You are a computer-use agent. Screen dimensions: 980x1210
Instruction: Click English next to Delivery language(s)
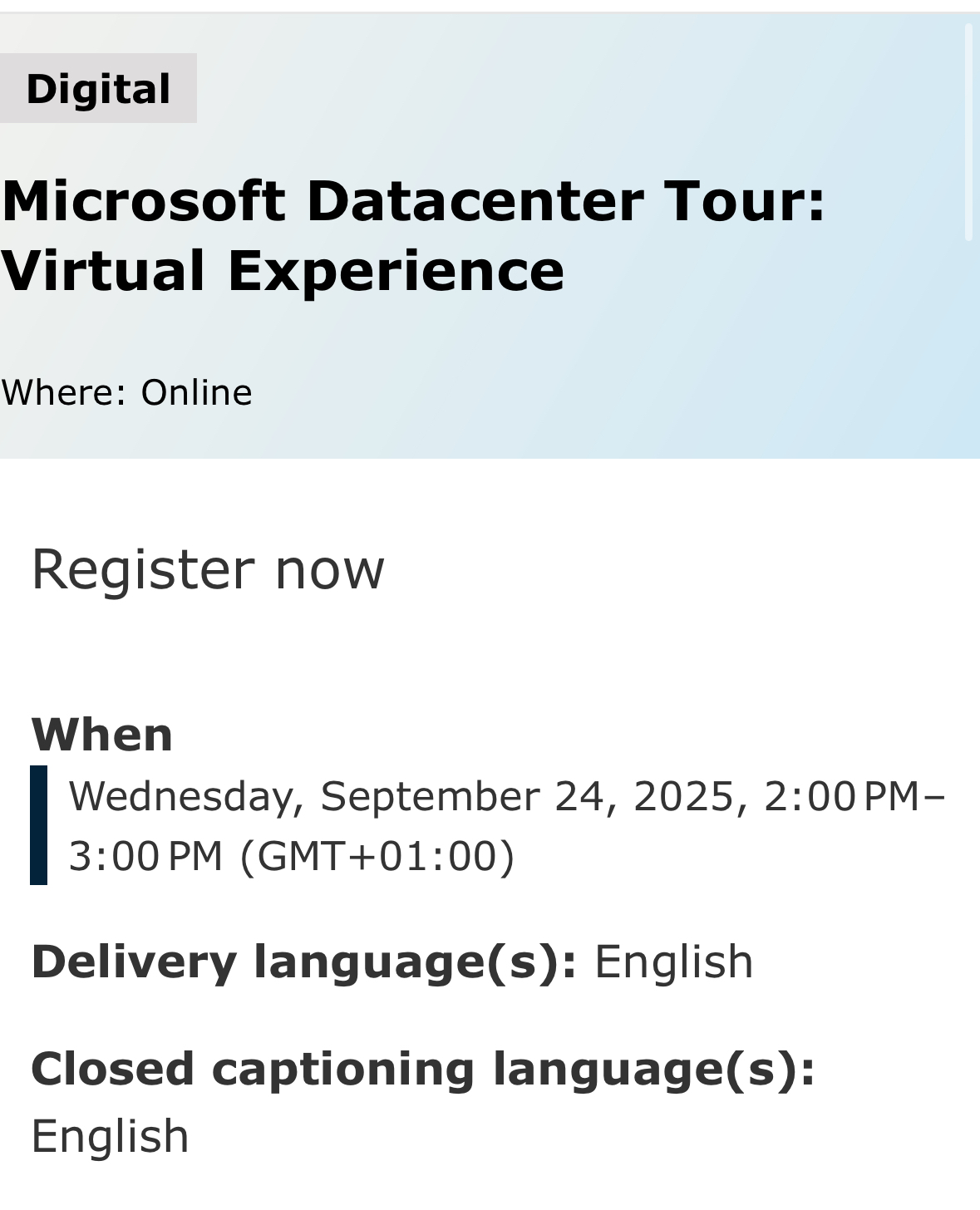click(x=673, y=962)
